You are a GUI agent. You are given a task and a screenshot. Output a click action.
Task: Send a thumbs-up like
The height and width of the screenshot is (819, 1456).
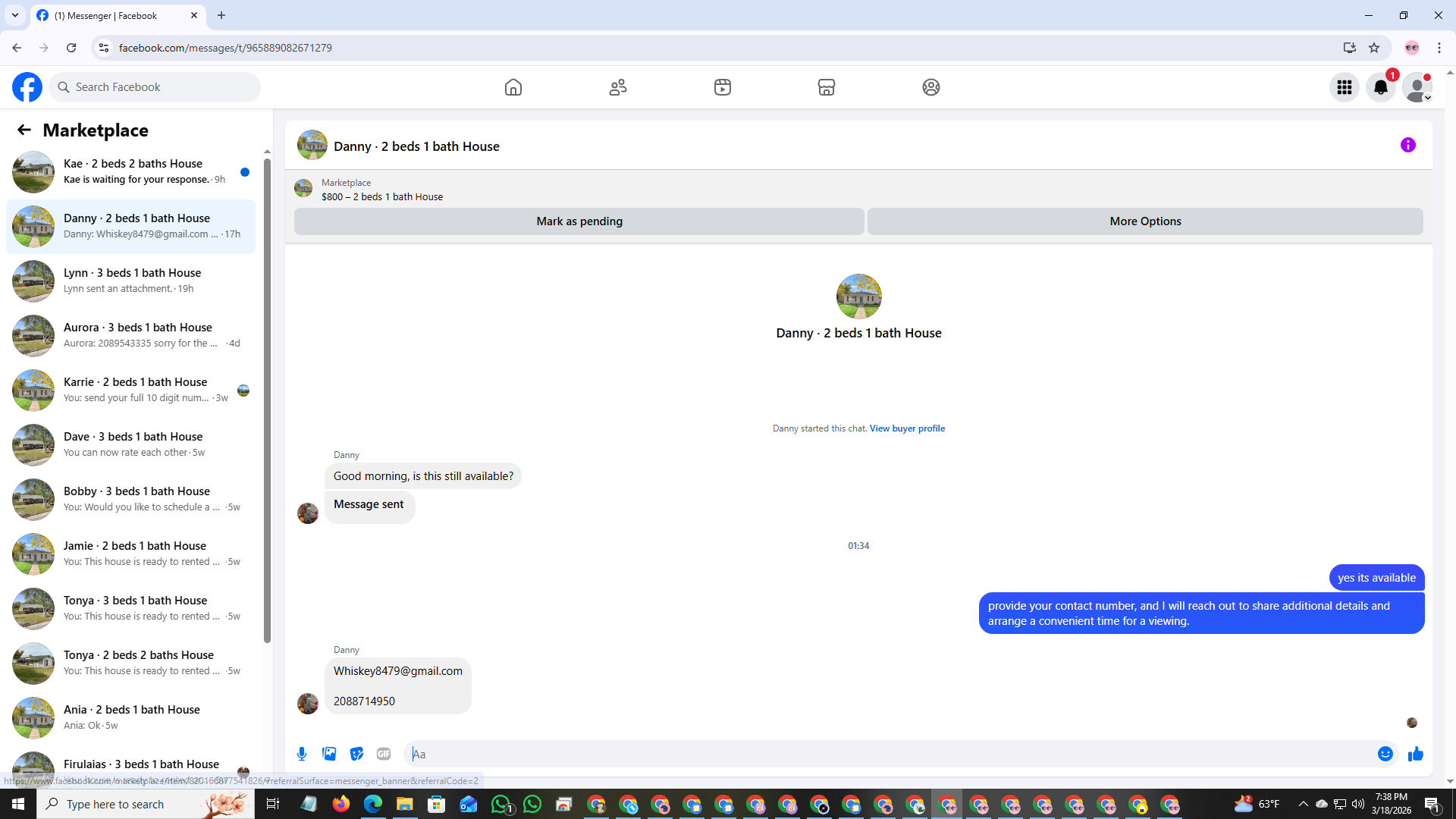tap(1415, 754)
